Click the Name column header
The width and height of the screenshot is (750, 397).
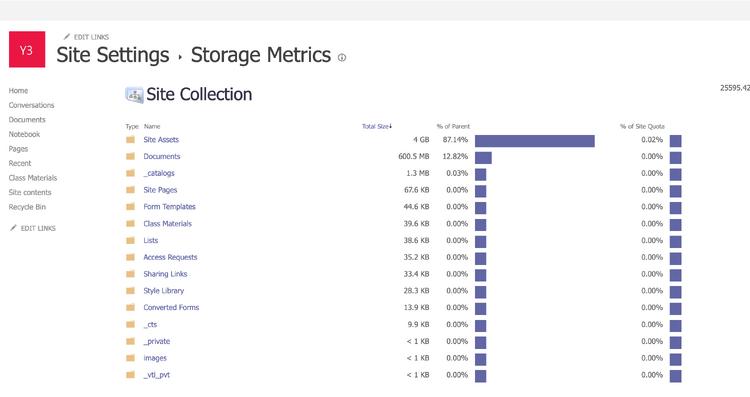tap(152, 126)
